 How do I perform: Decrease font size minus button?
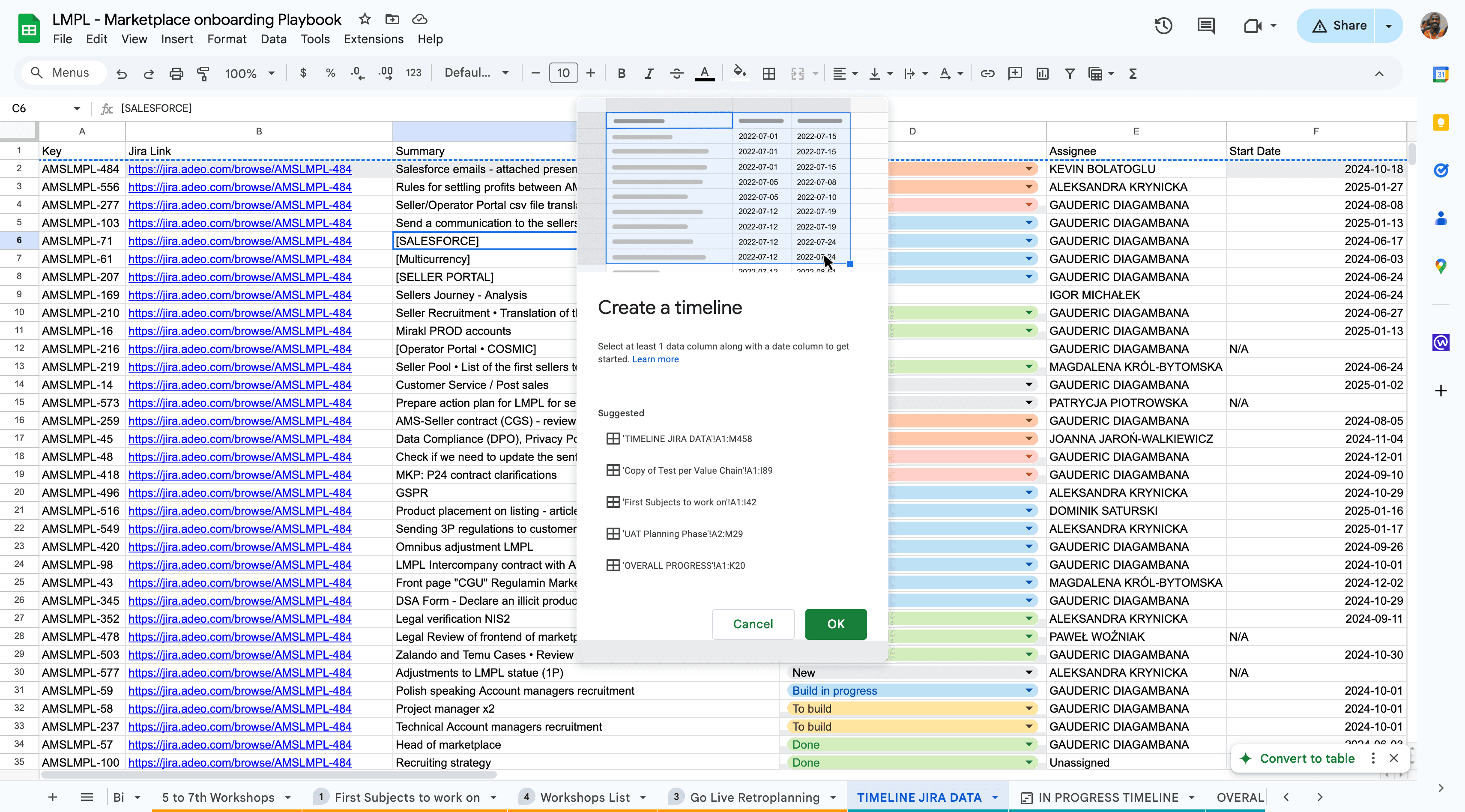click(535, 73)
